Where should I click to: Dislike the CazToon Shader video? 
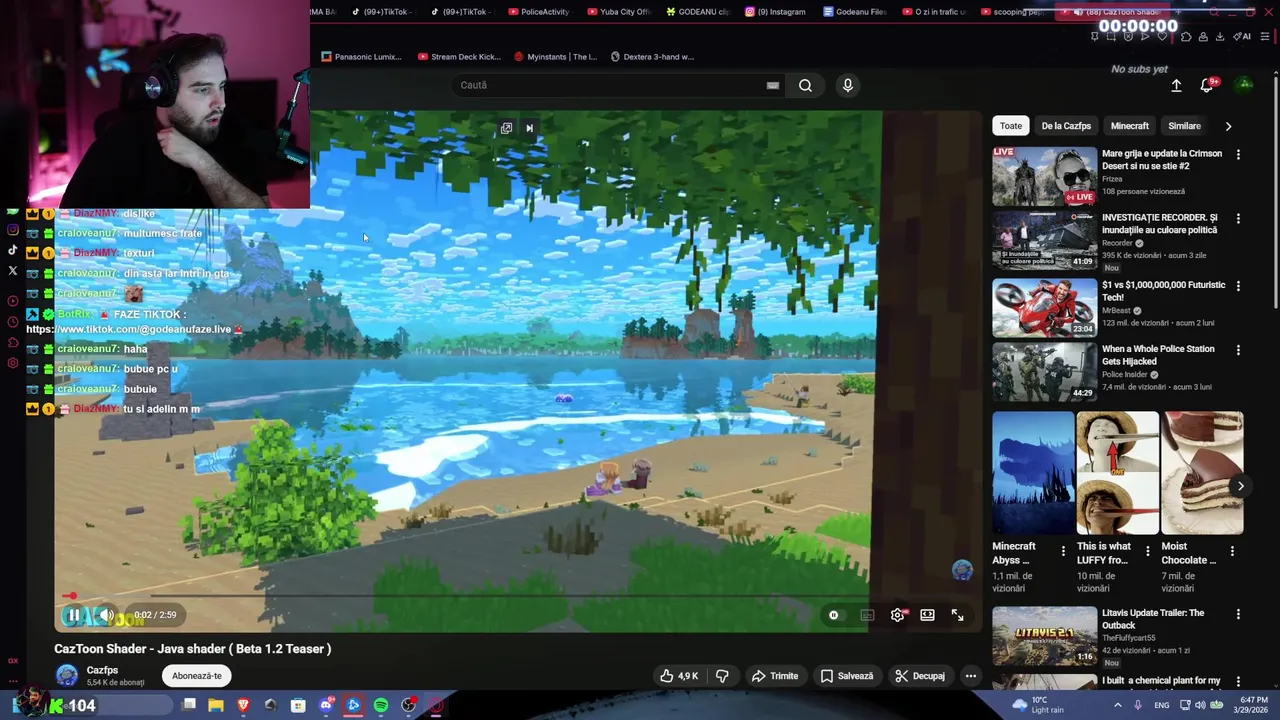[x=722, y=676]
